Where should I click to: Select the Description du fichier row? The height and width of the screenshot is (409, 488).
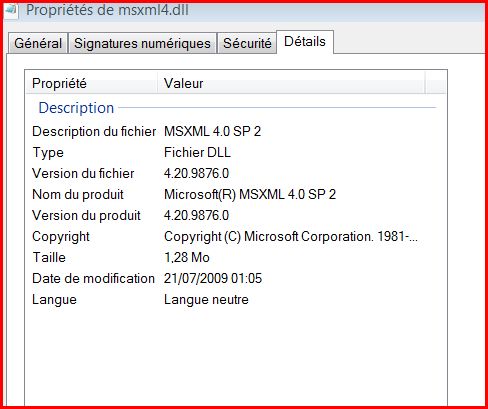[235, 131]
